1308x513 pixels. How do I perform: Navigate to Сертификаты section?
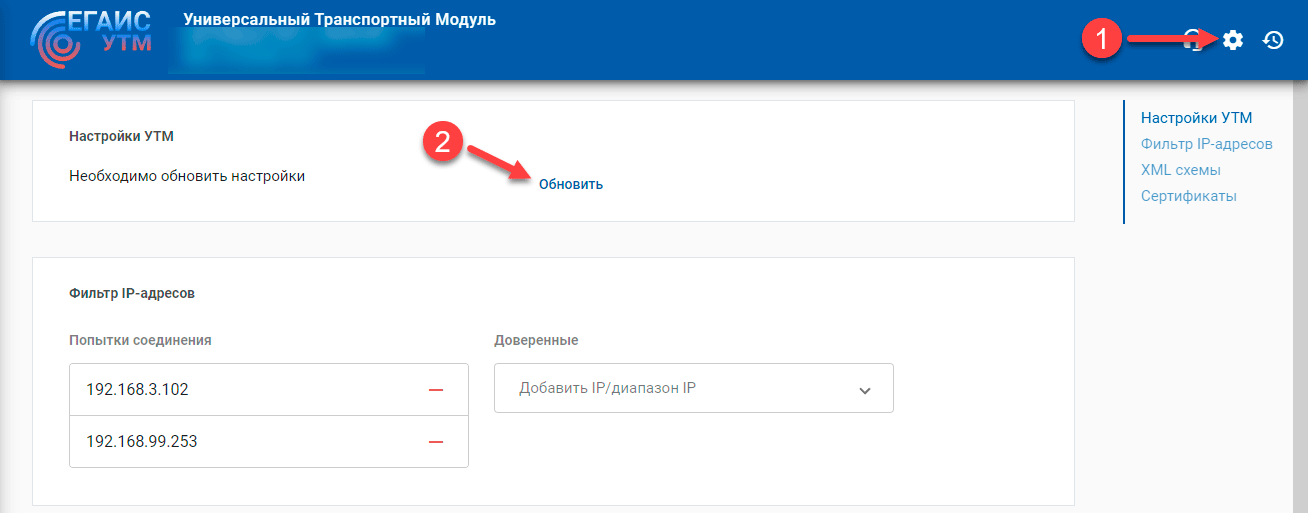tap(1188, 196)
